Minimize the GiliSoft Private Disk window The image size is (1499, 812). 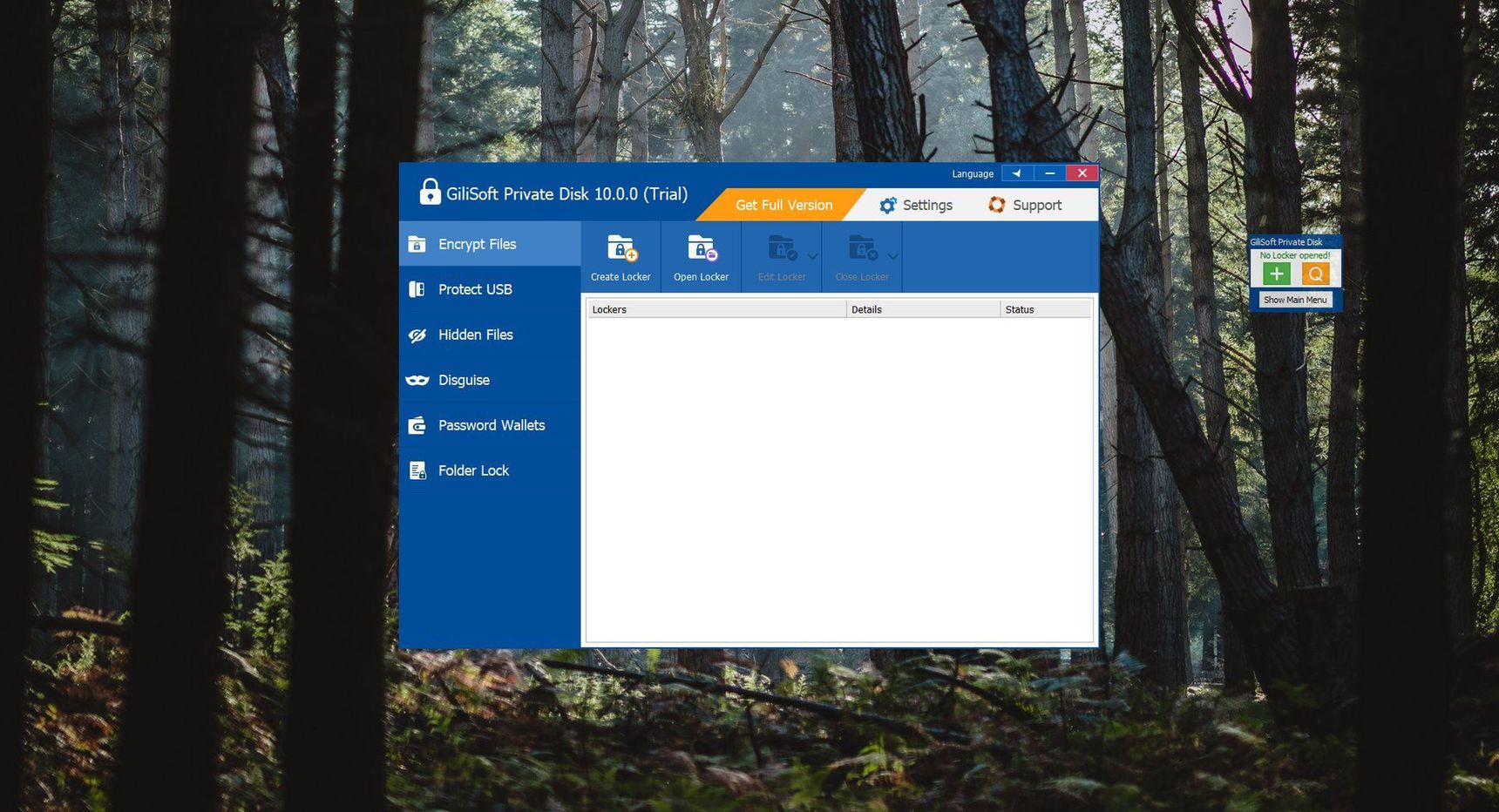pyautogui.click(x=1050, y=173)
